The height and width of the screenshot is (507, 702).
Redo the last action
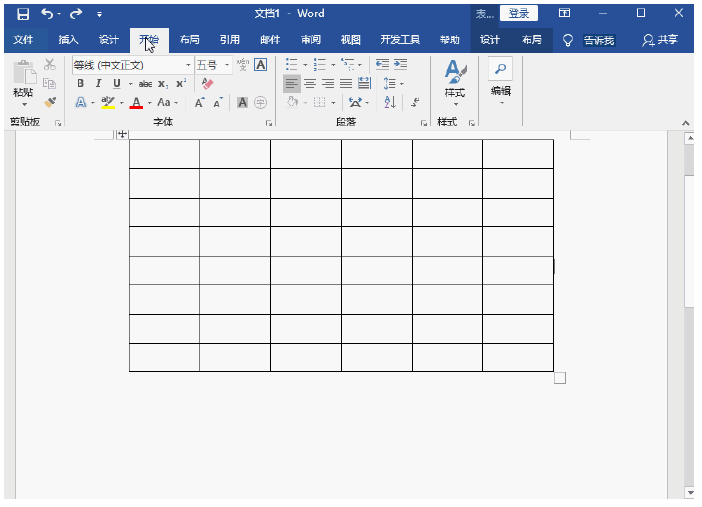pos(76,14)
